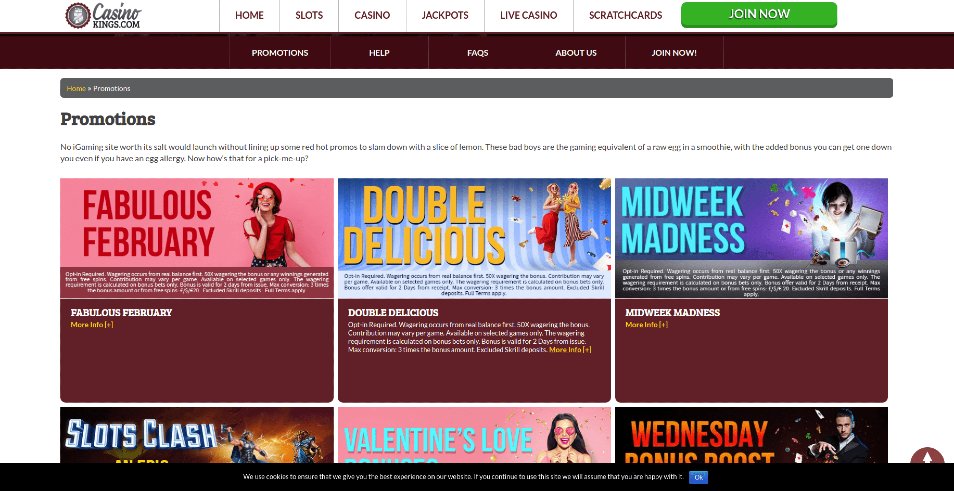Viewport: 954px width, 491px height.
Task: Open the Fabulous February banner
Action: pyautogui.click(x=197, y=238)
